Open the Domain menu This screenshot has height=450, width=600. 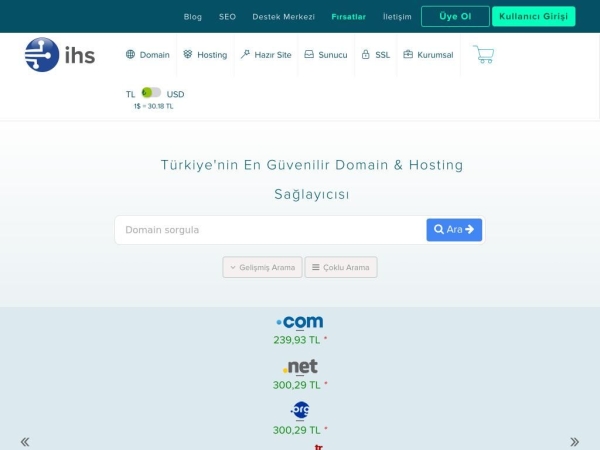coord(148,55)
